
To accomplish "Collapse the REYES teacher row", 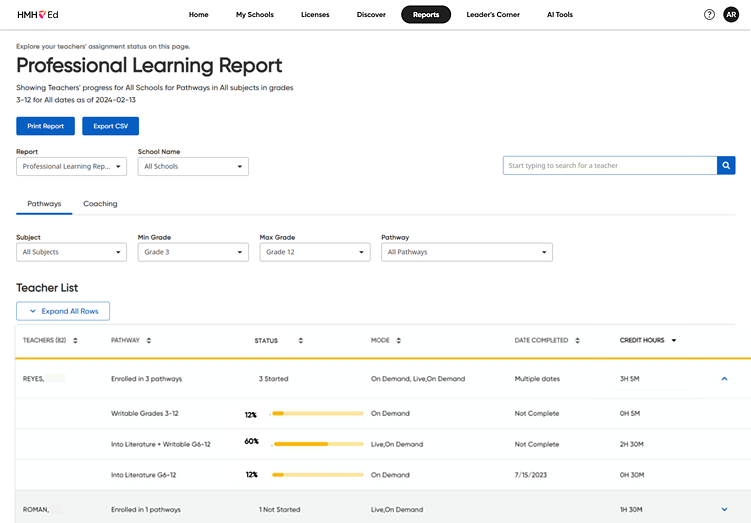I will point(724,379).
